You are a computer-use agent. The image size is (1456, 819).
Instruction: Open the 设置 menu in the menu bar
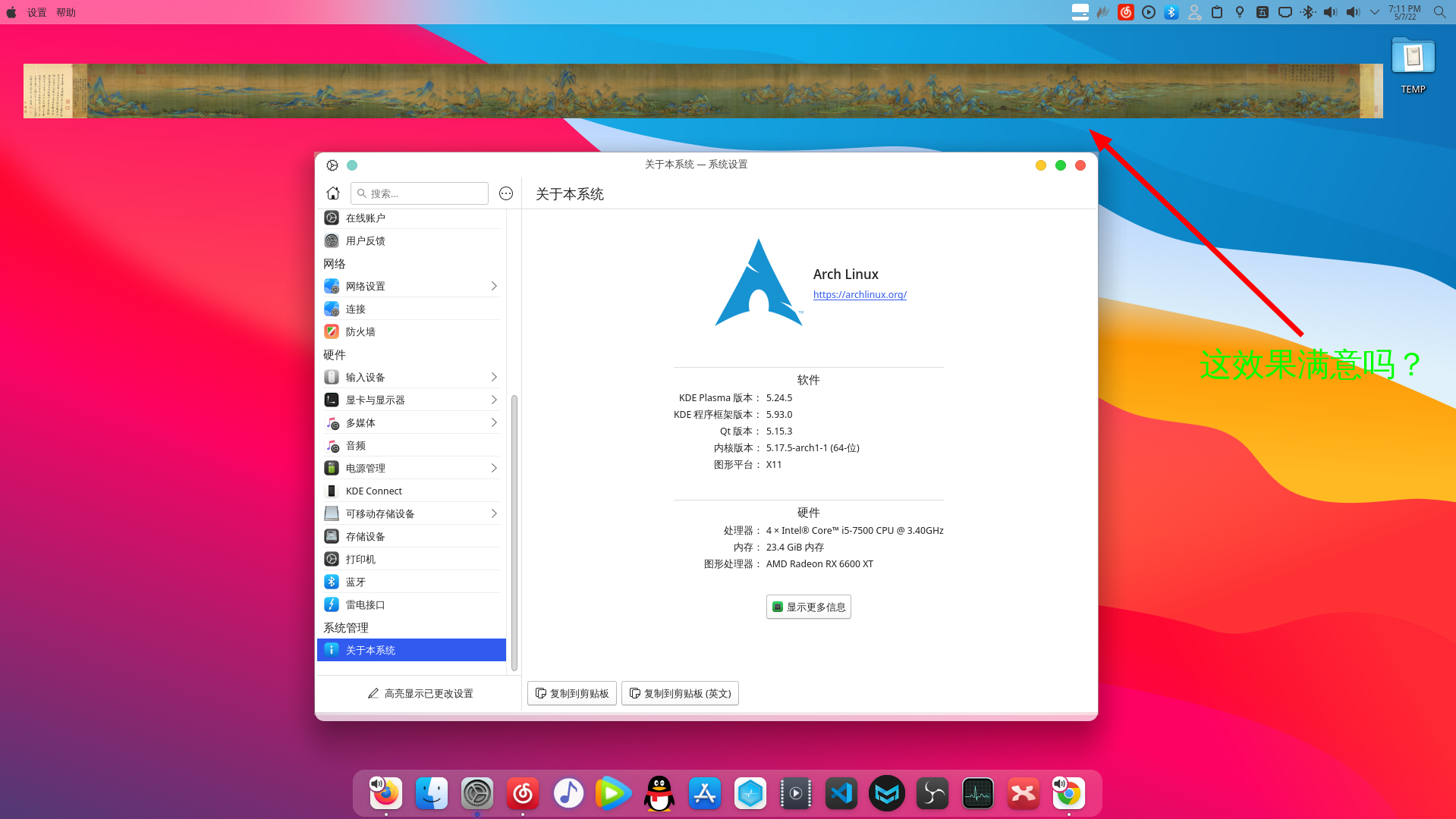point(36,12)
